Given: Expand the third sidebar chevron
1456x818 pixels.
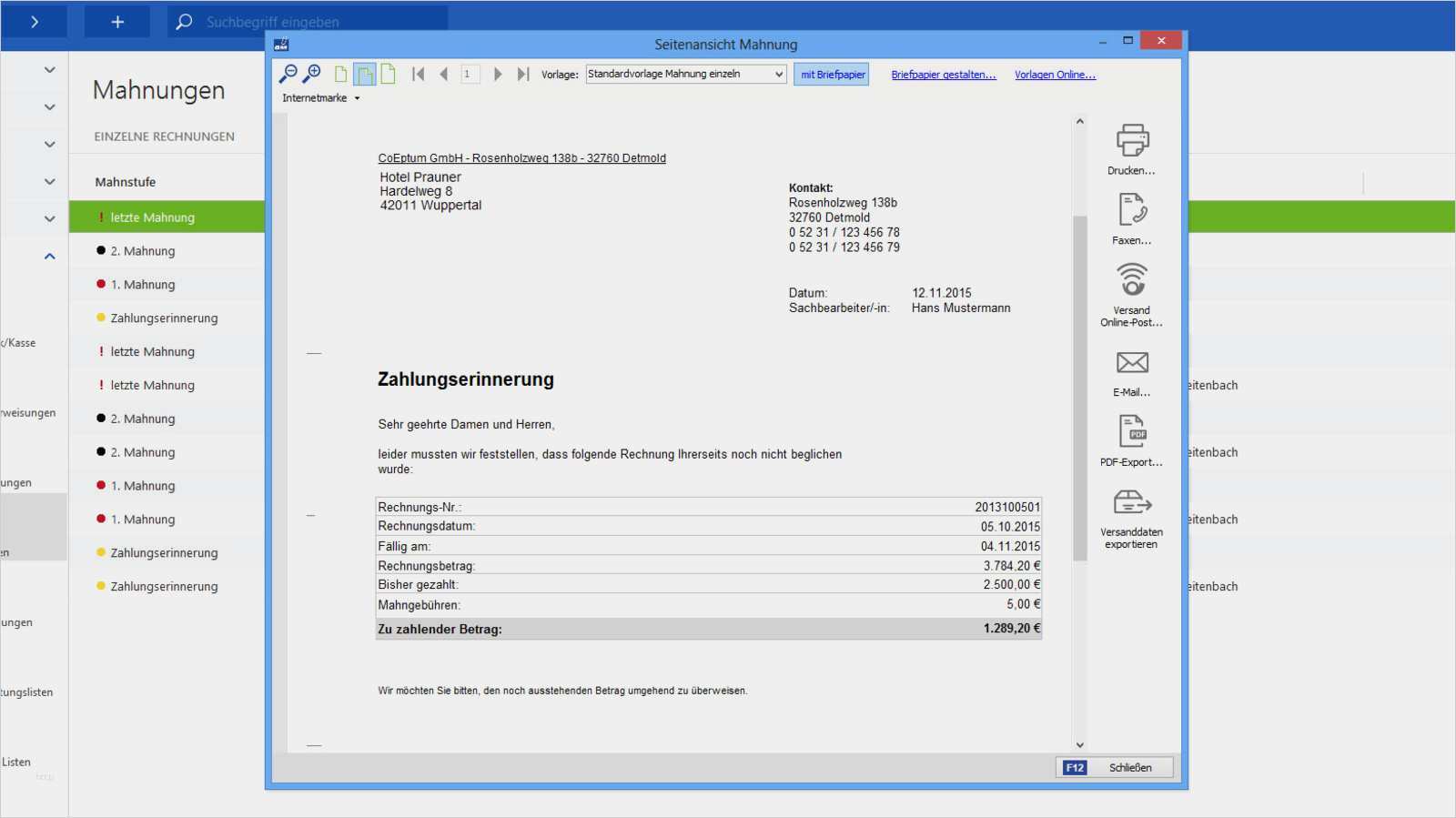Looking at the screenshot, I should (x=50, y=145).
